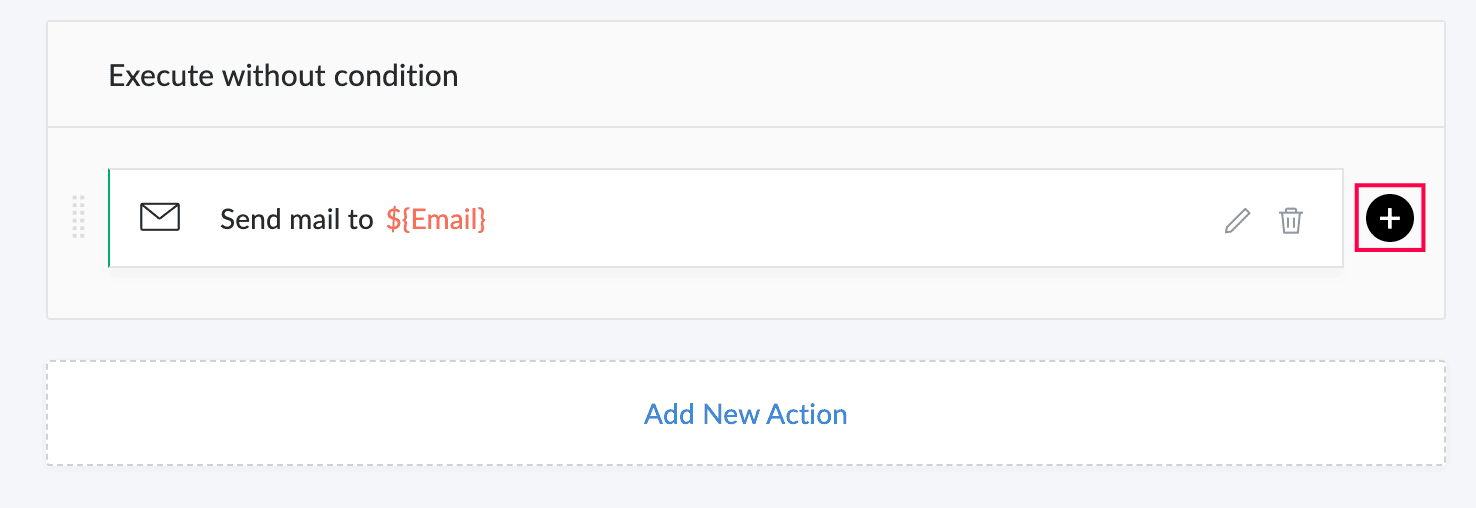Click the red-outlined add button beside trash
Screen dimensions: 1476x508
click(x=1389, y=218)
